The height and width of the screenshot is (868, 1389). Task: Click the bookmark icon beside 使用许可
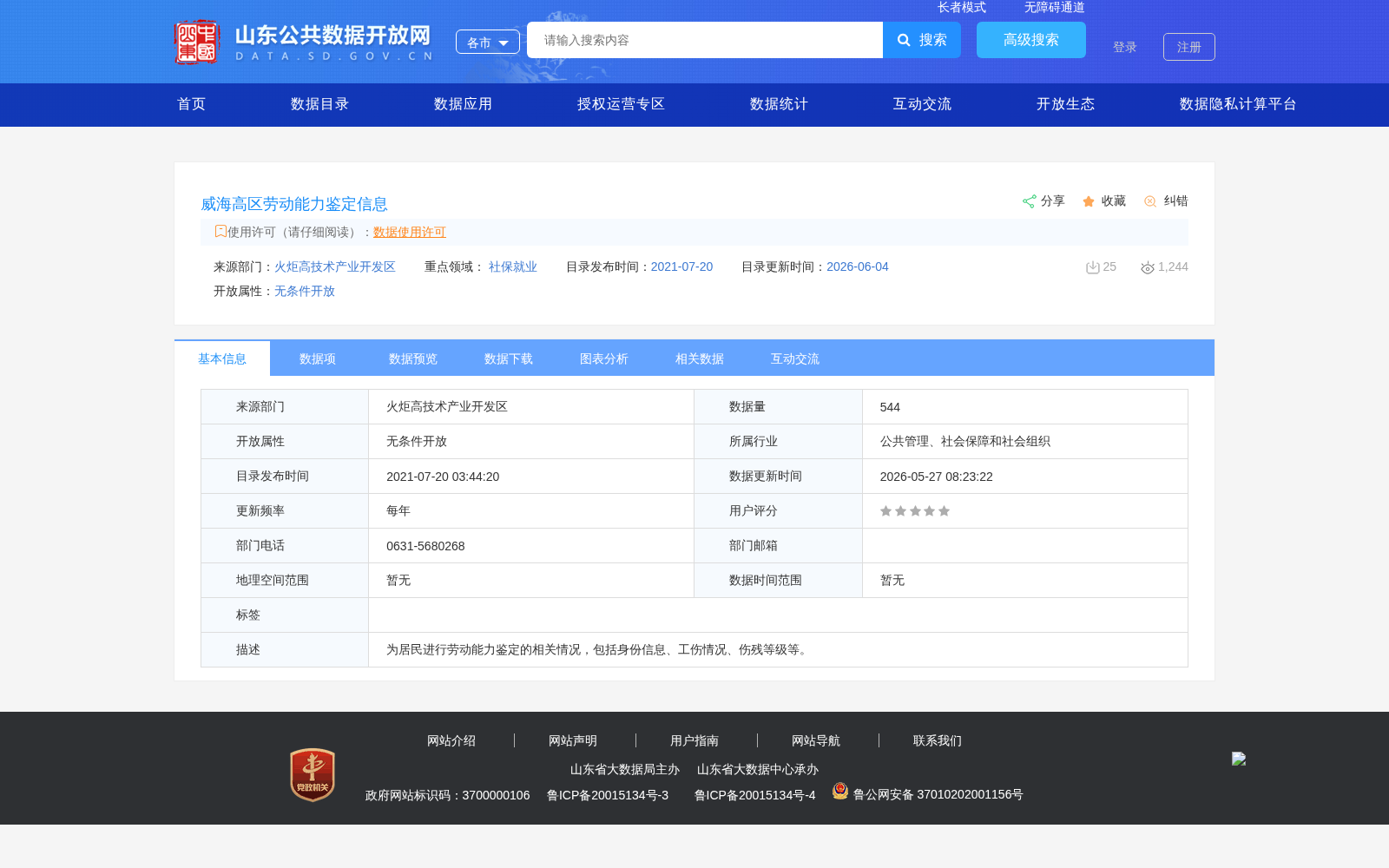click(x=221, y=231)
